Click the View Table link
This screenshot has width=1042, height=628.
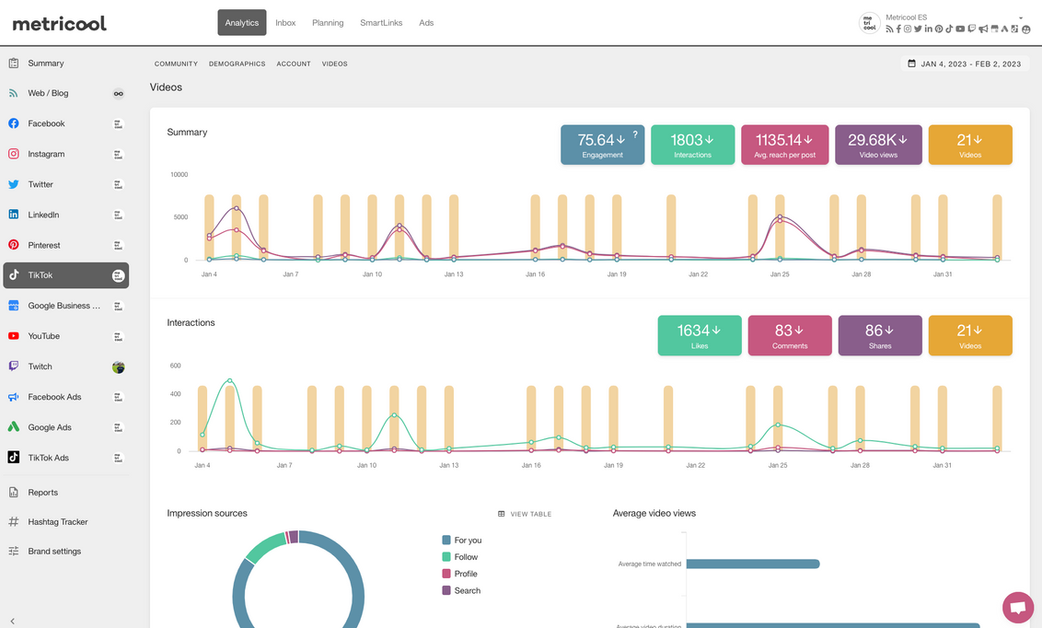[x=525, y=514]
